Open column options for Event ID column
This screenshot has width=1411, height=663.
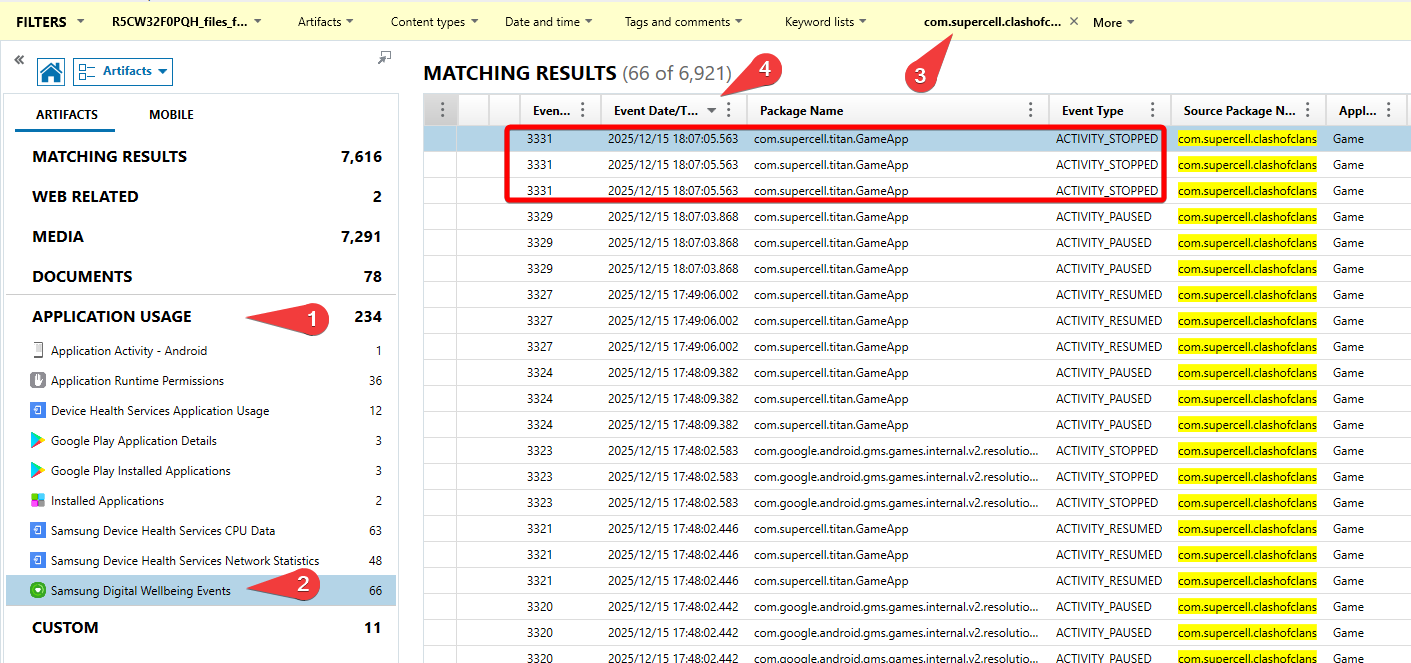[x=583, y=110]
